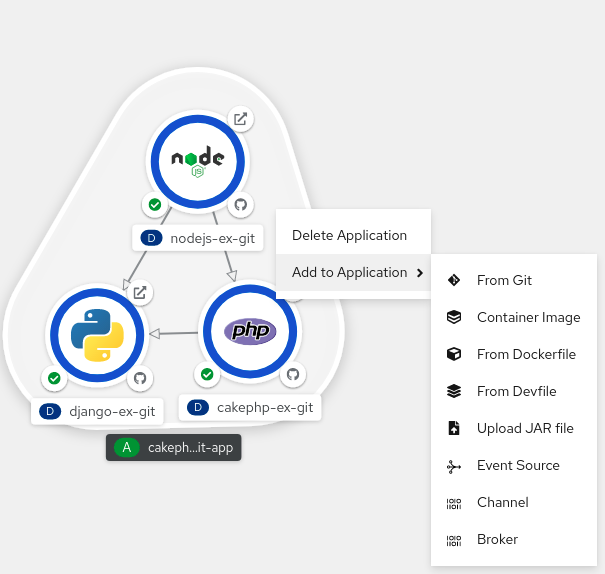Select From Dockerfile option
605x574 pixels.
pos(526,354)
